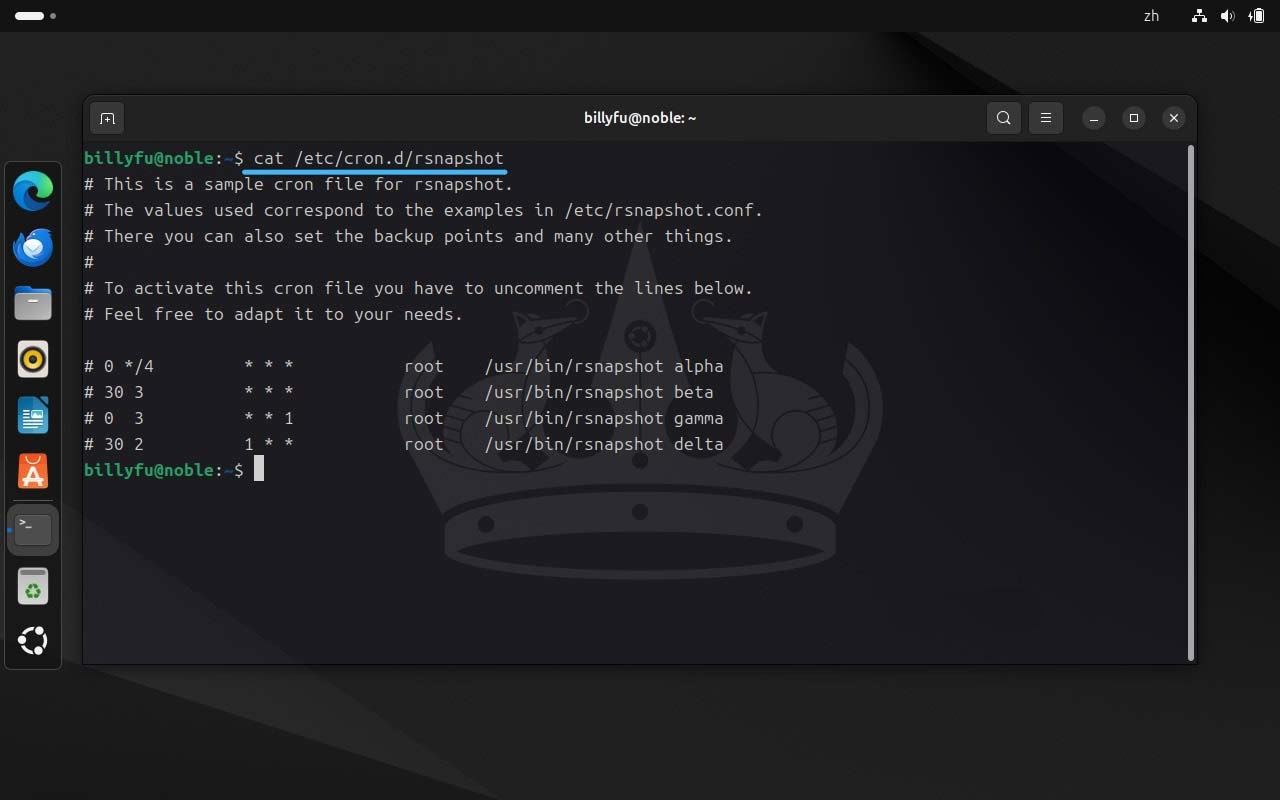Open Thunderbird mail from the dock
The width and height of the screenshot is (1280, 800).
click(x=33, y=247)
